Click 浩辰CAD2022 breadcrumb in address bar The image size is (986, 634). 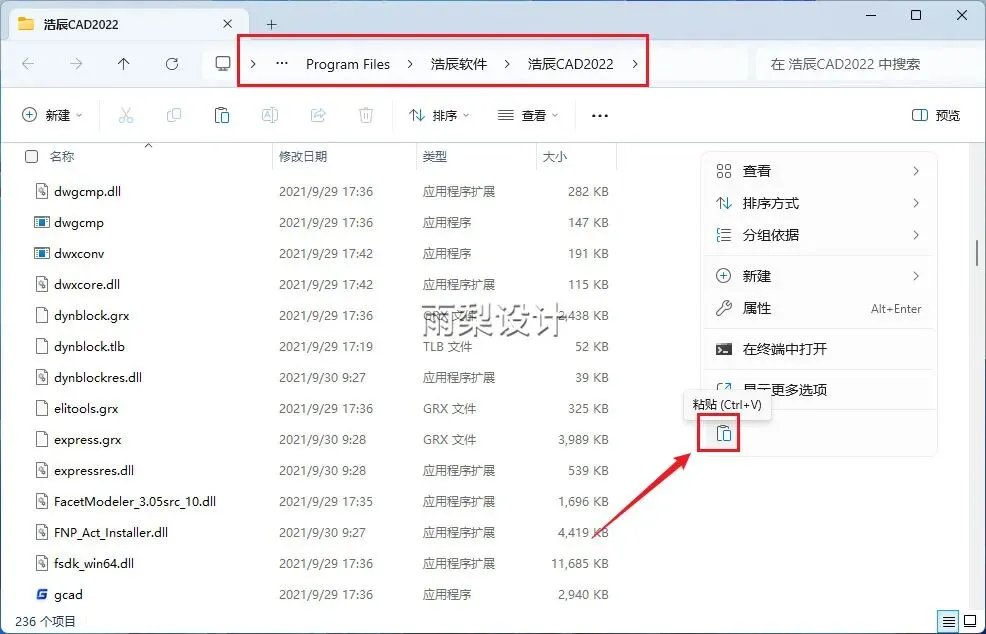tap(570, 64)
